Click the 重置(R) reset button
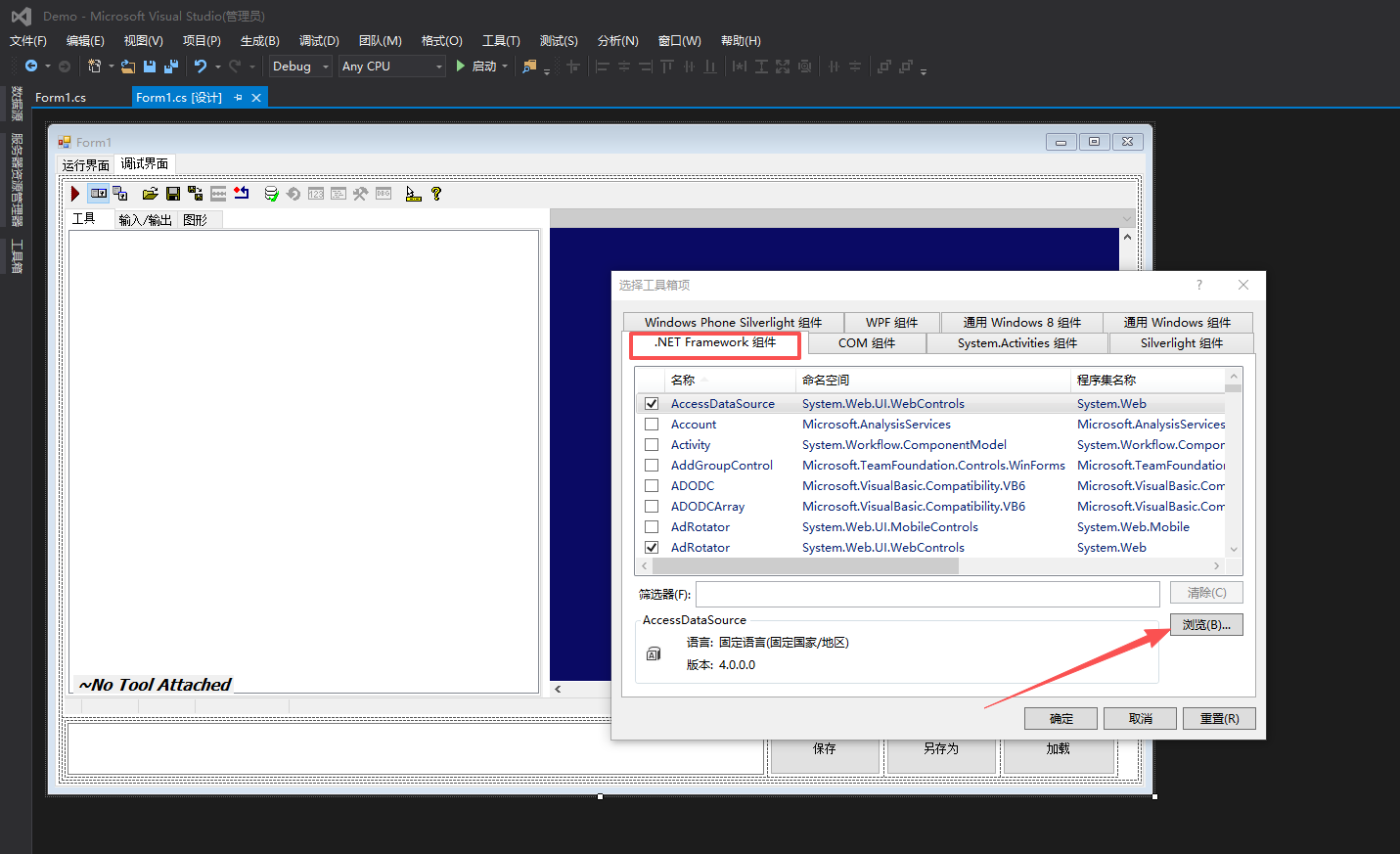This screenshot has height=854, width=1400. pos(1219,718)
